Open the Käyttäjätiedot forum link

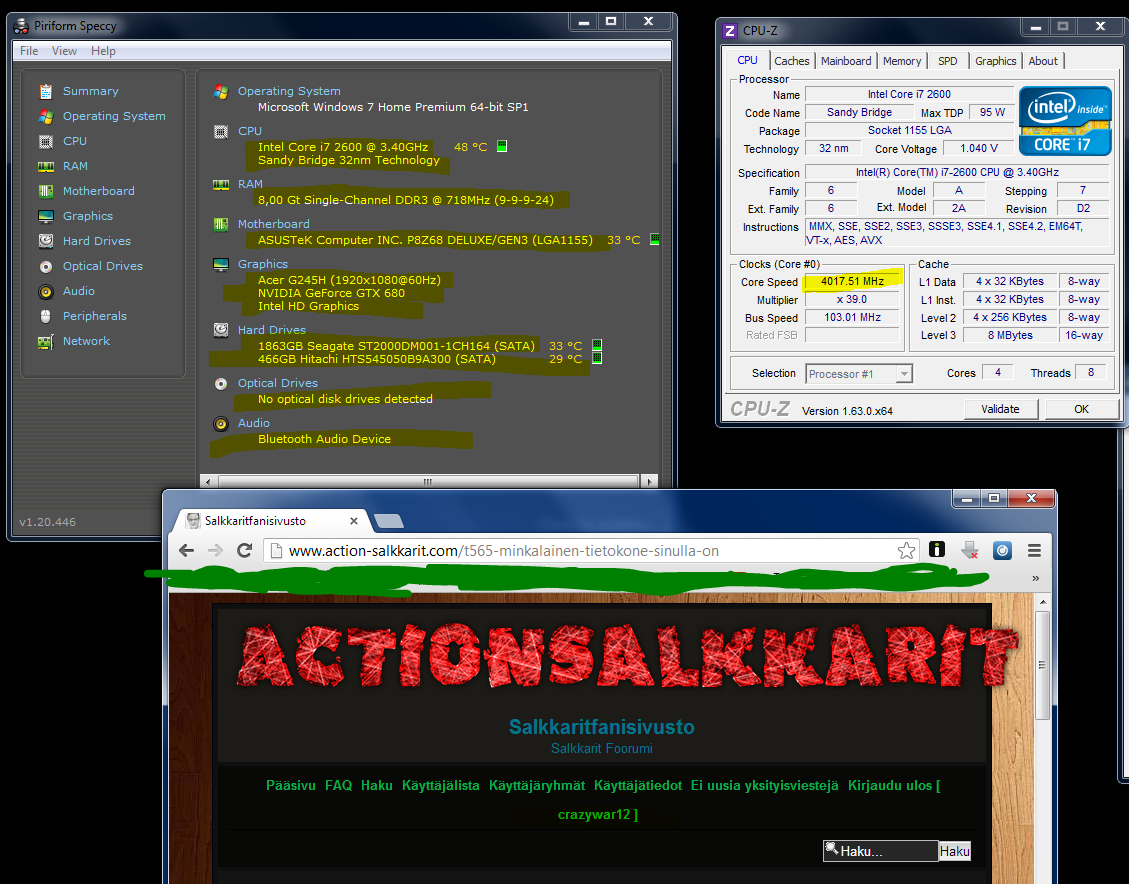[638, 785]
